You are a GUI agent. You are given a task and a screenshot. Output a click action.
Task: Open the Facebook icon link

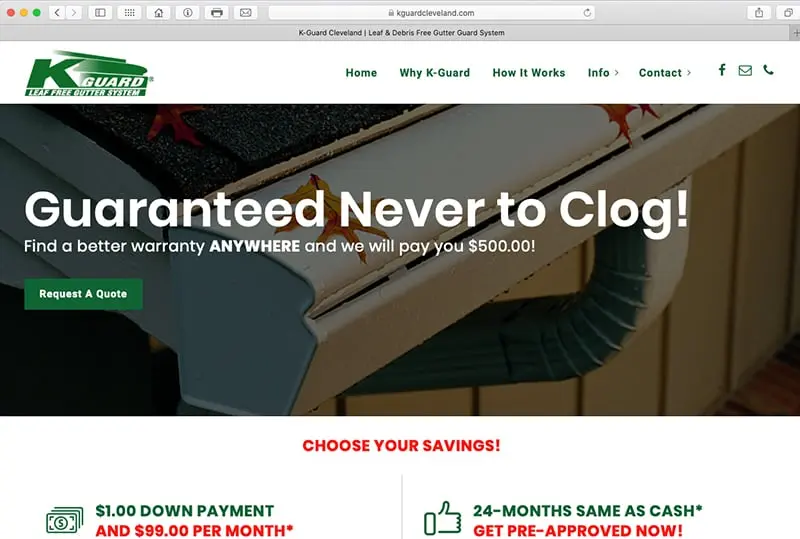point(721,70)
